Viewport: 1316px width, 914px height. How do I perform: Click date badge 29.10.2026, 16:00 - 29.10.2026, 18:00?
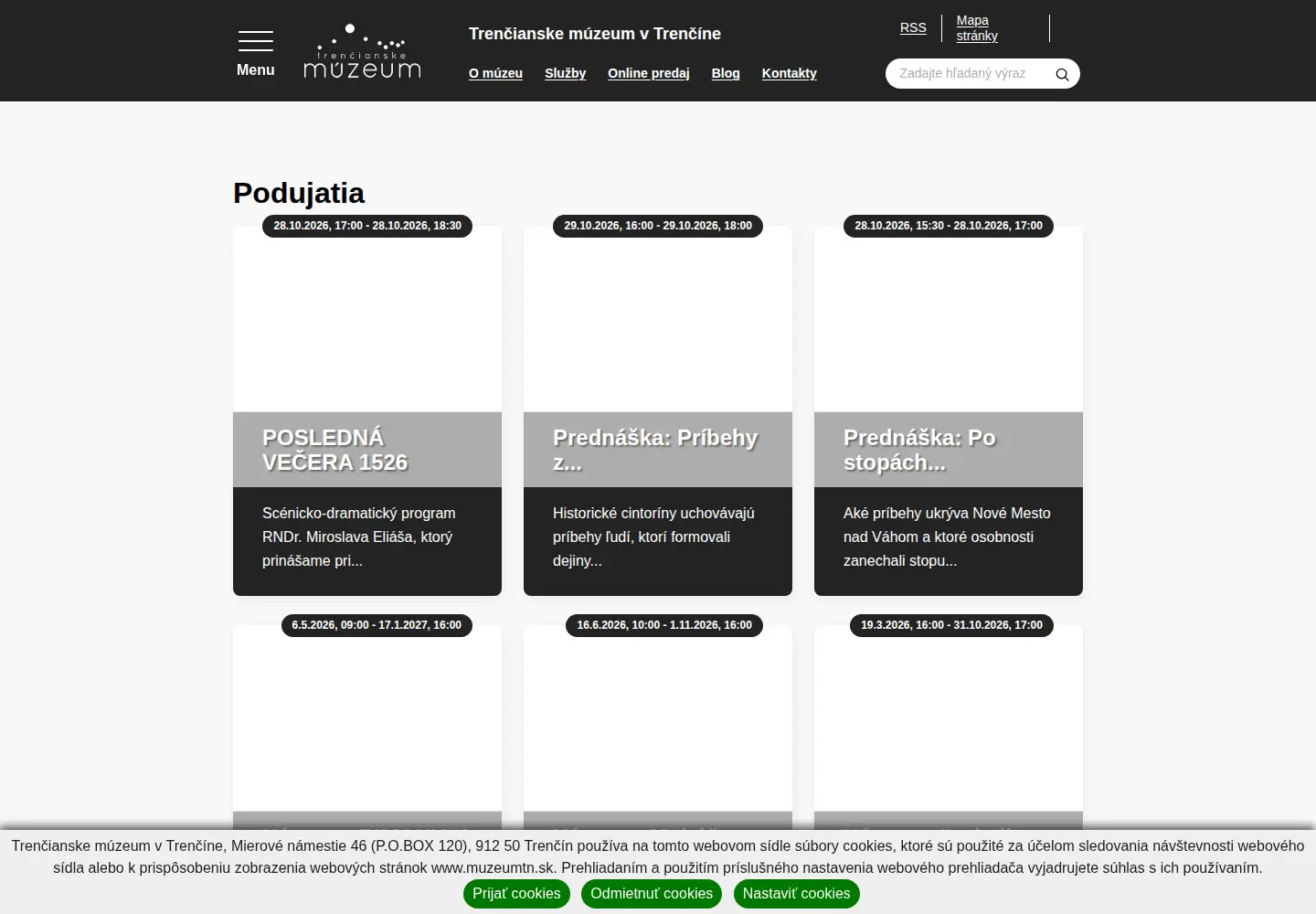[658, 226]
